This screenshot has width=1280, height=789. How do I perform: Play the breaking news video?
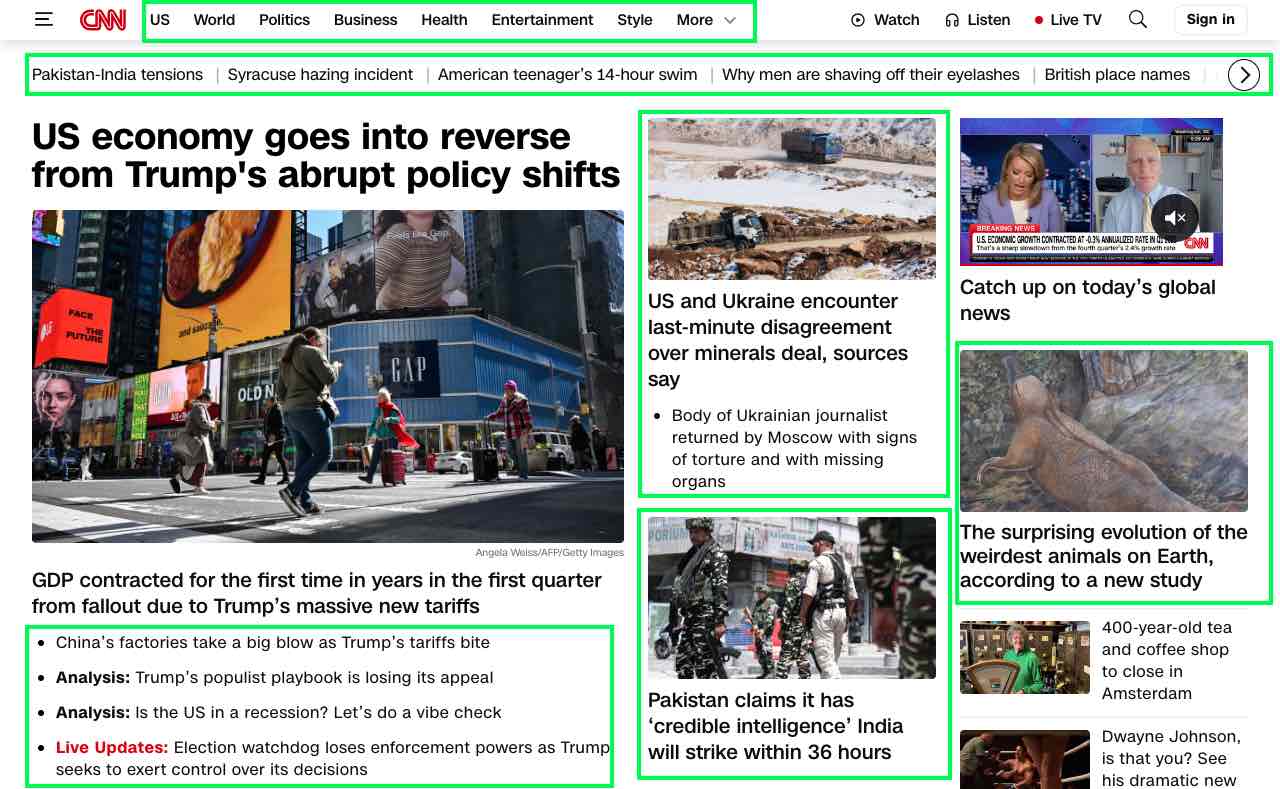(1091, 192)
